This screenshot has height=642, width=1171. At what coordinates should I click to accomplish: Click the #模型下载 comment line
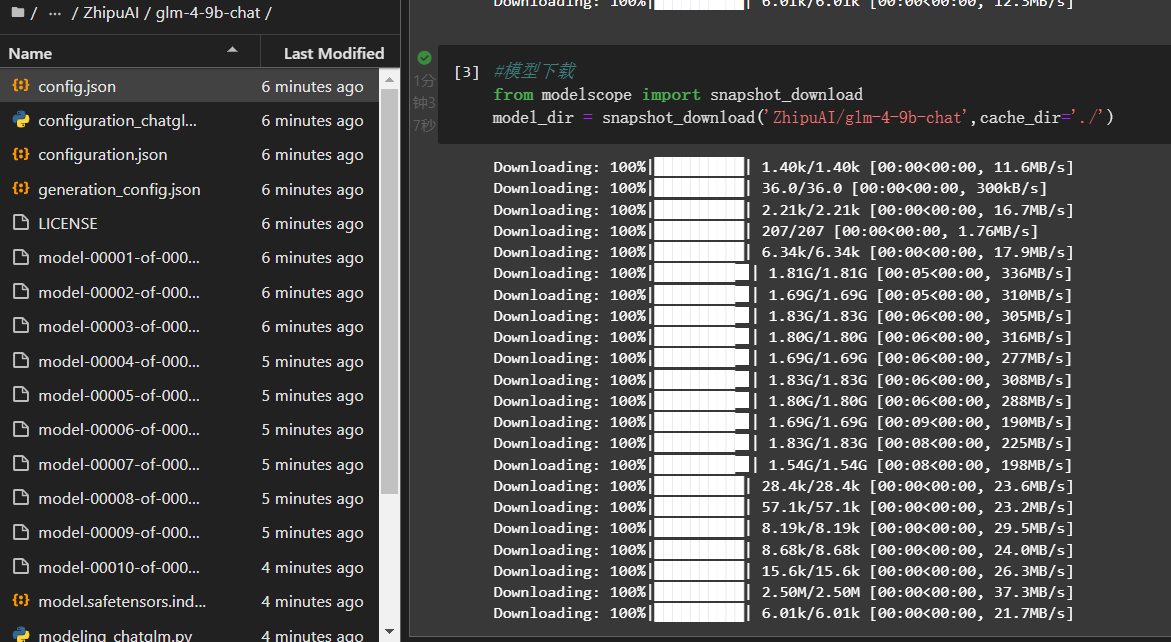pyautogui.click(x=534, y=71)
